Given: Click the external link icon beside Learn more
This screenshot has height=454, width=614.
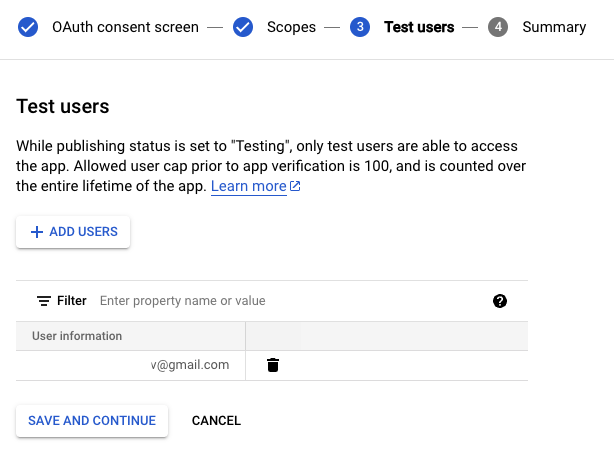Looking at the screenshot, I should click(295, 186).
